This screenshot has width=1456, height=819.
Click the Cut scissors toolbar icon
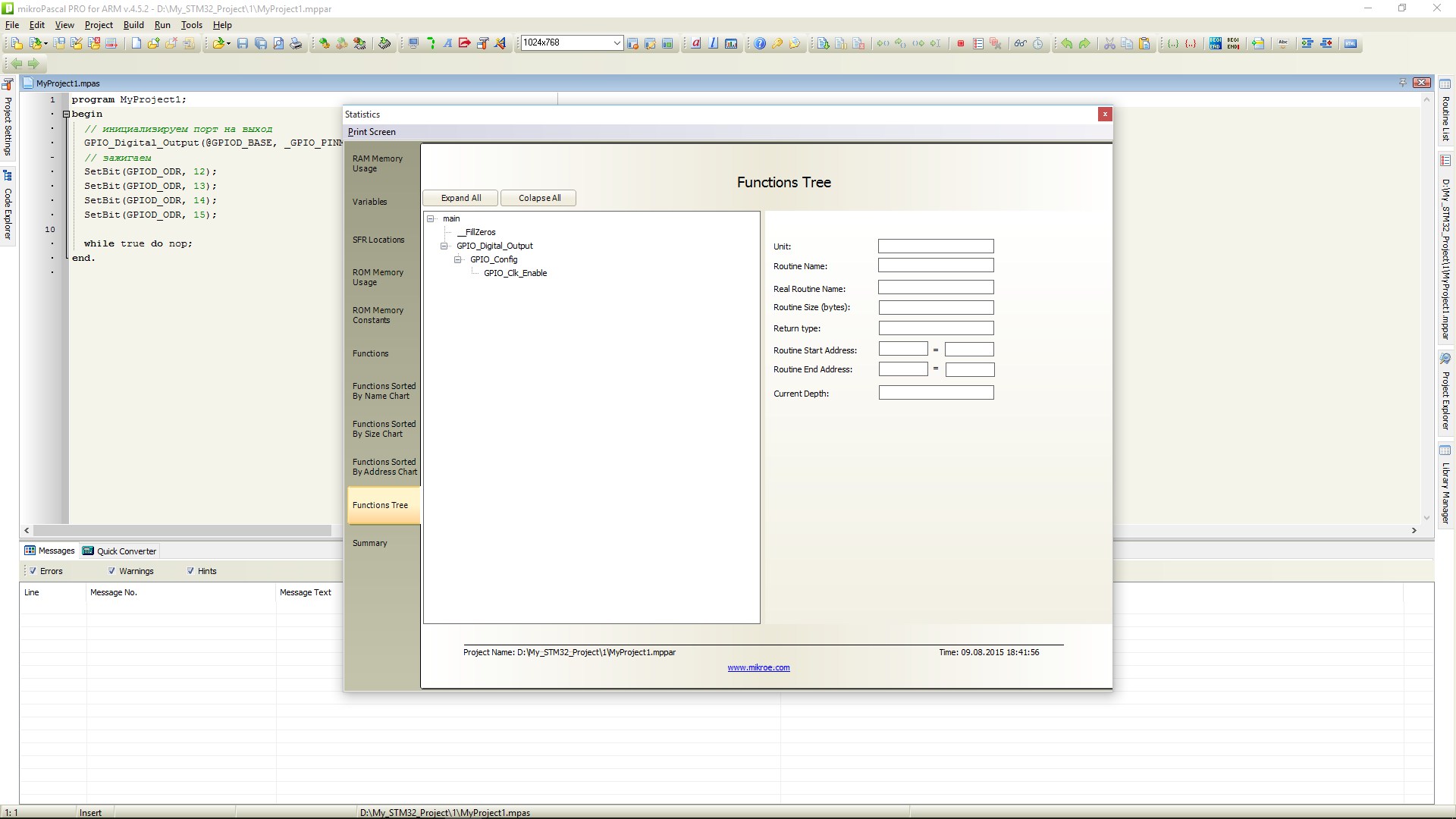pos(1109,43)
